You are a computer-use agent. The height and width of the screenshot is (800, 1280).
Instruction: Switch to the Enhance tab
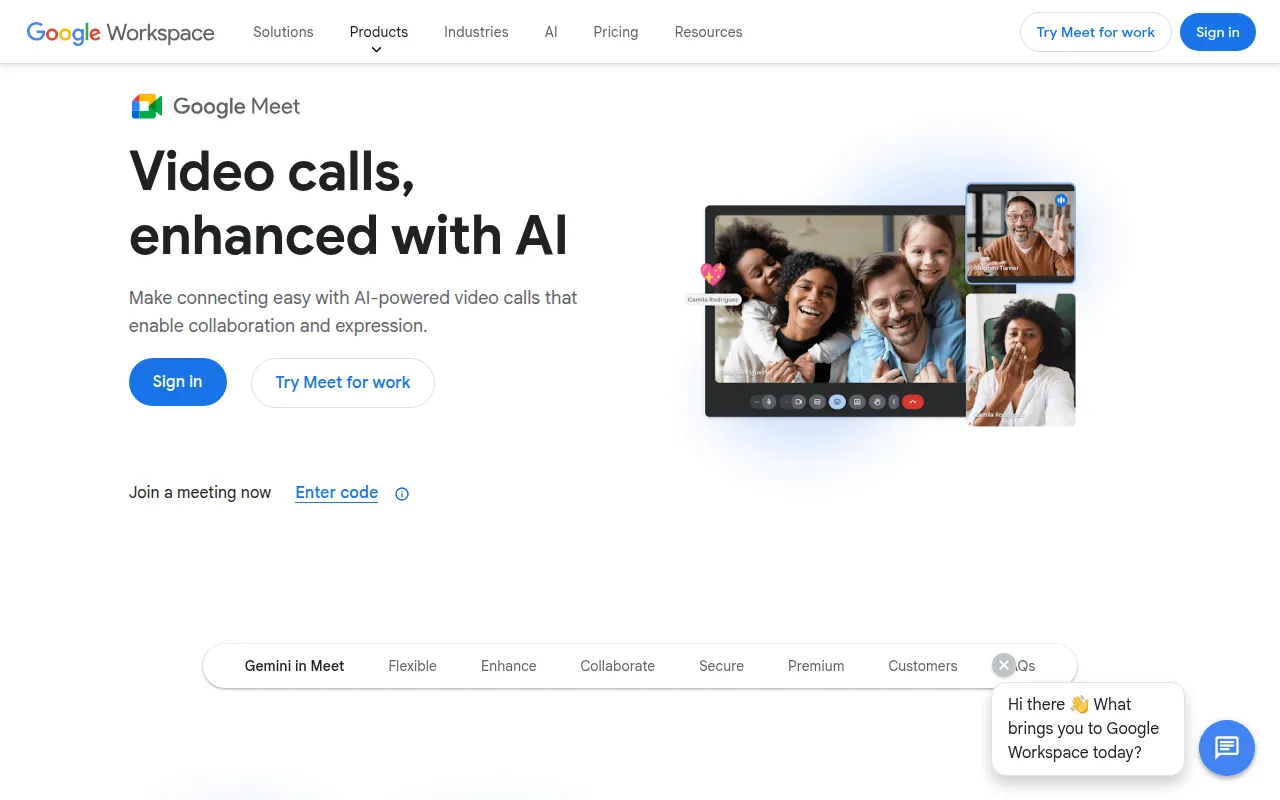click(x=509, y=666)
